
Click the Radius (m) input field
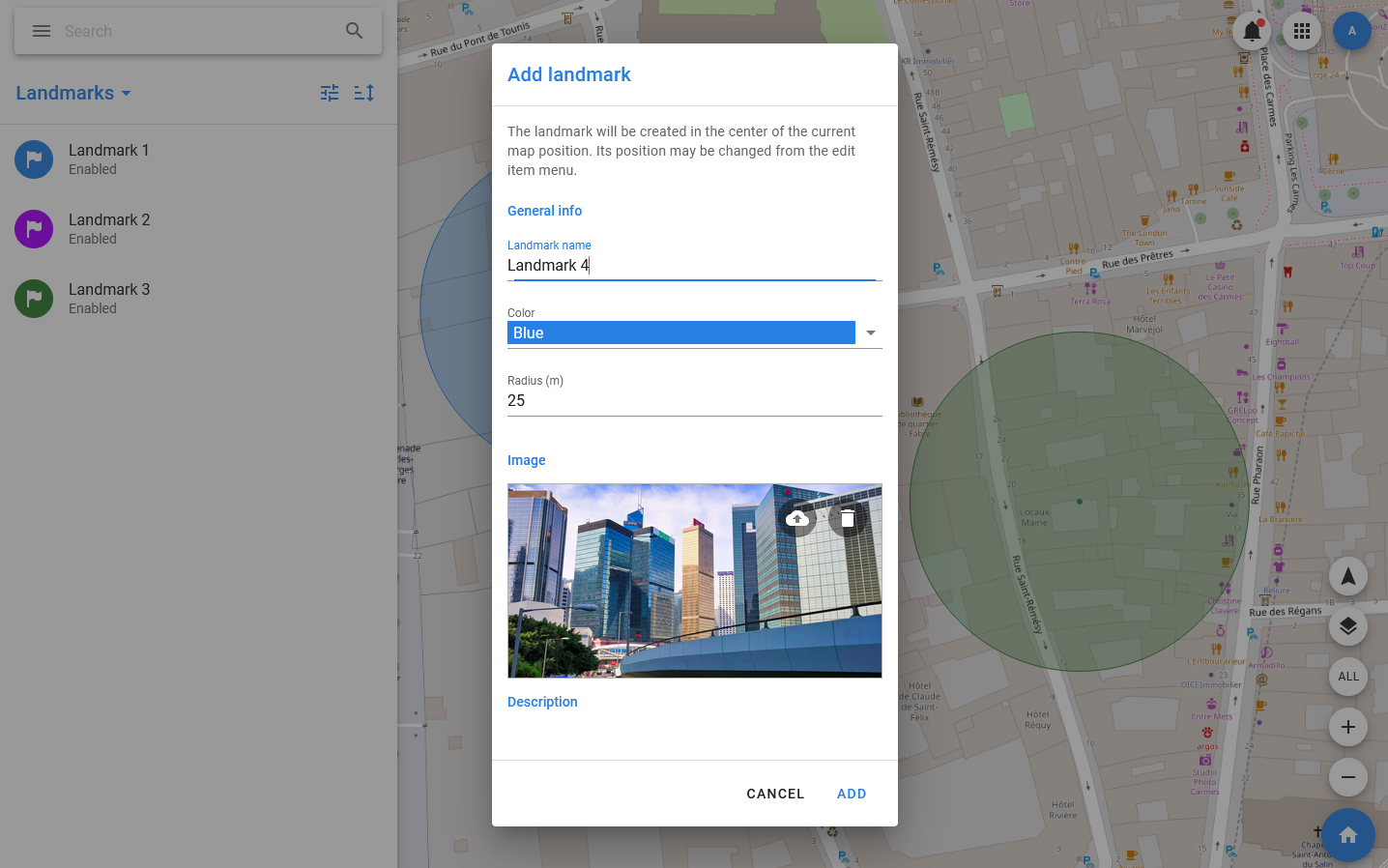pos(694,400)
